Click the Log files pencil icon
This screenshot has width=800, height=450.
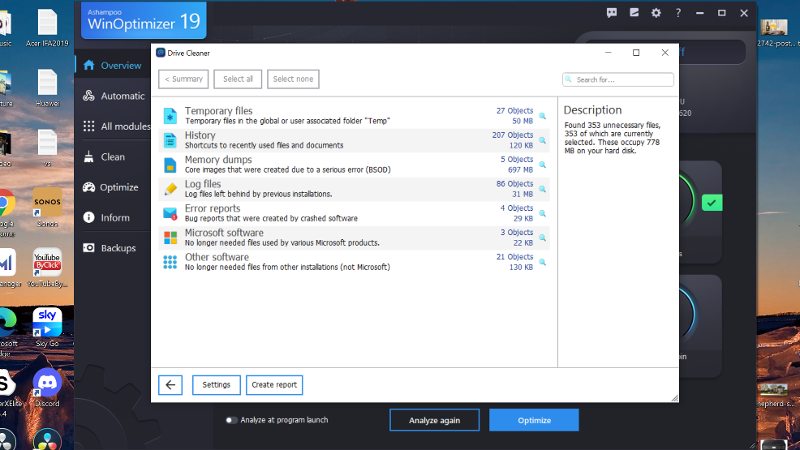(170, 189)
